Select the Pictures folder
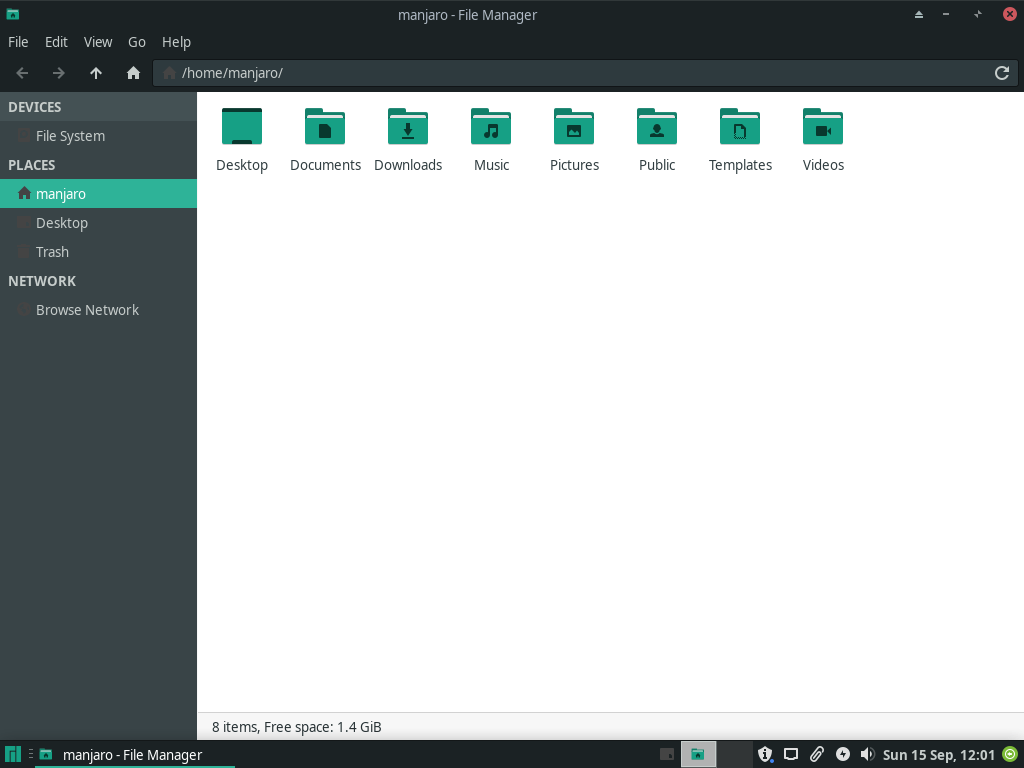Image resolution: width=1024 pixels, height=768 pixels. pos(574,126)
